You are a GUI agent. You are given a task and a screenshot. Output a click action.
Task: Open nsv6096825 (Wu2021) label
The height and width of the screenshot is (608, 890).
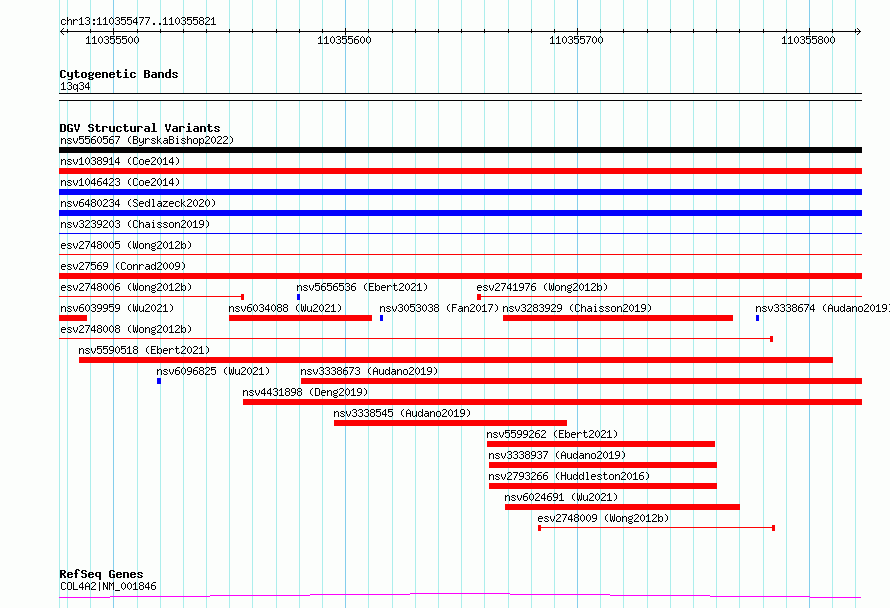click(213, 371)
